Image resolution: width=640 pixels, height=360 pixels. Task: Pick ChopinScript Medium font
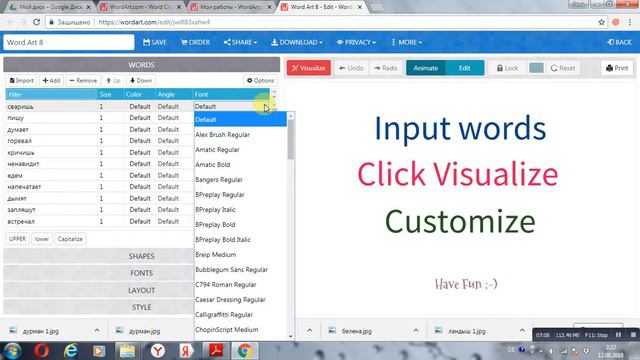click(240, 329)
